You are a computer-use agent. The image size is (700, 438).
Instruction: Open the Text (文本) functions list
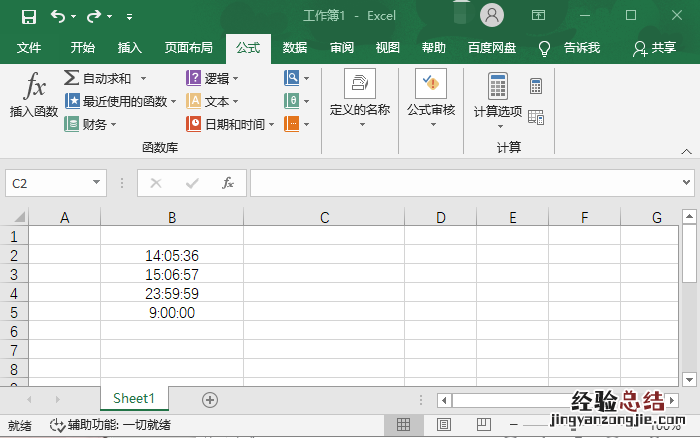(216, 101)
